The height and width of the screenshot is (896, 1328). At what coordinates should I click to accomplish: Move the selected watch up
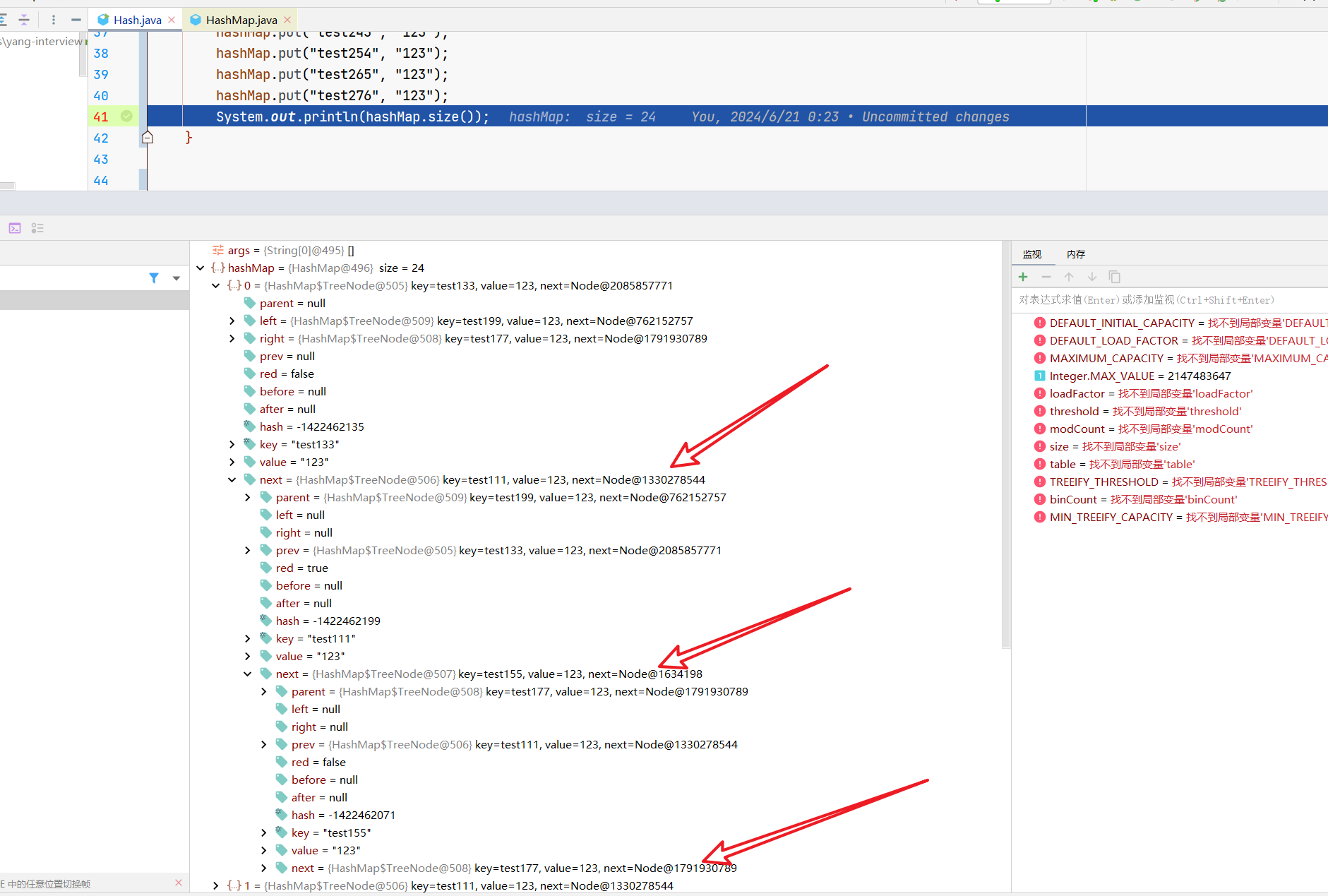pos(1069,277)
